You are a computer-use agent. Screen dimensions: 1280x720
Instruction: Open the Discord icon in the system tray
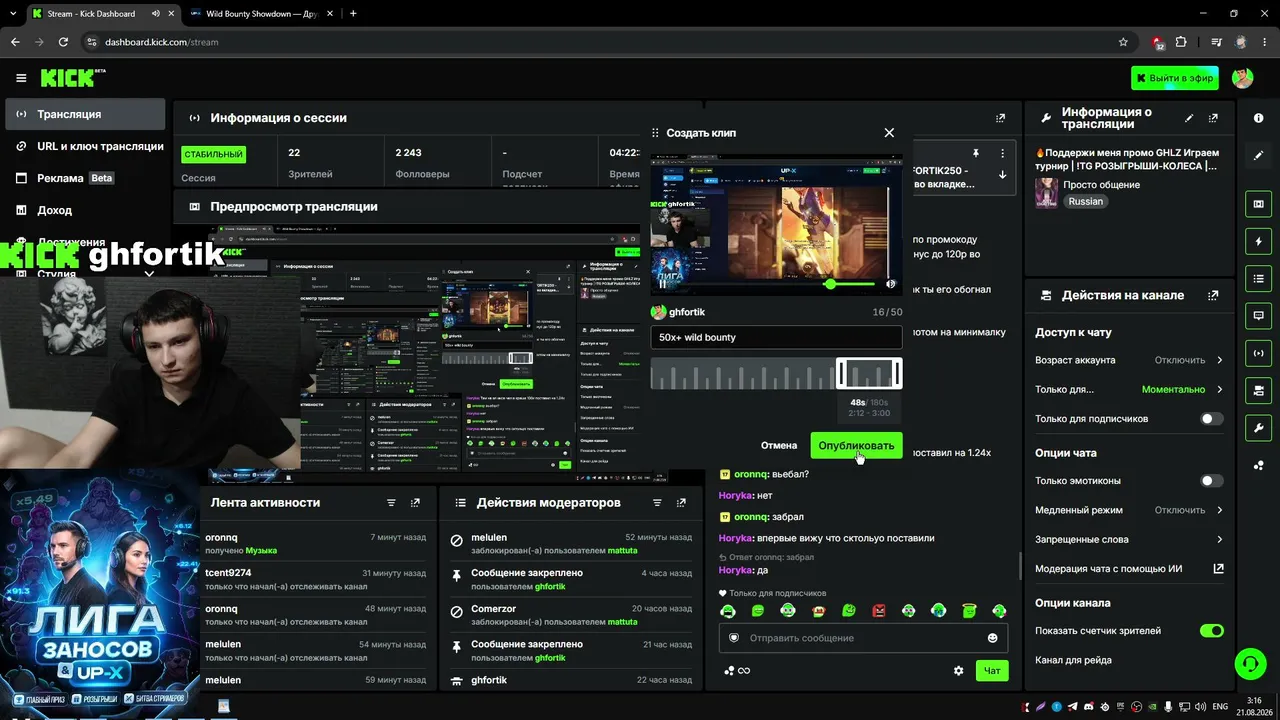click(x=1089, y=706)
